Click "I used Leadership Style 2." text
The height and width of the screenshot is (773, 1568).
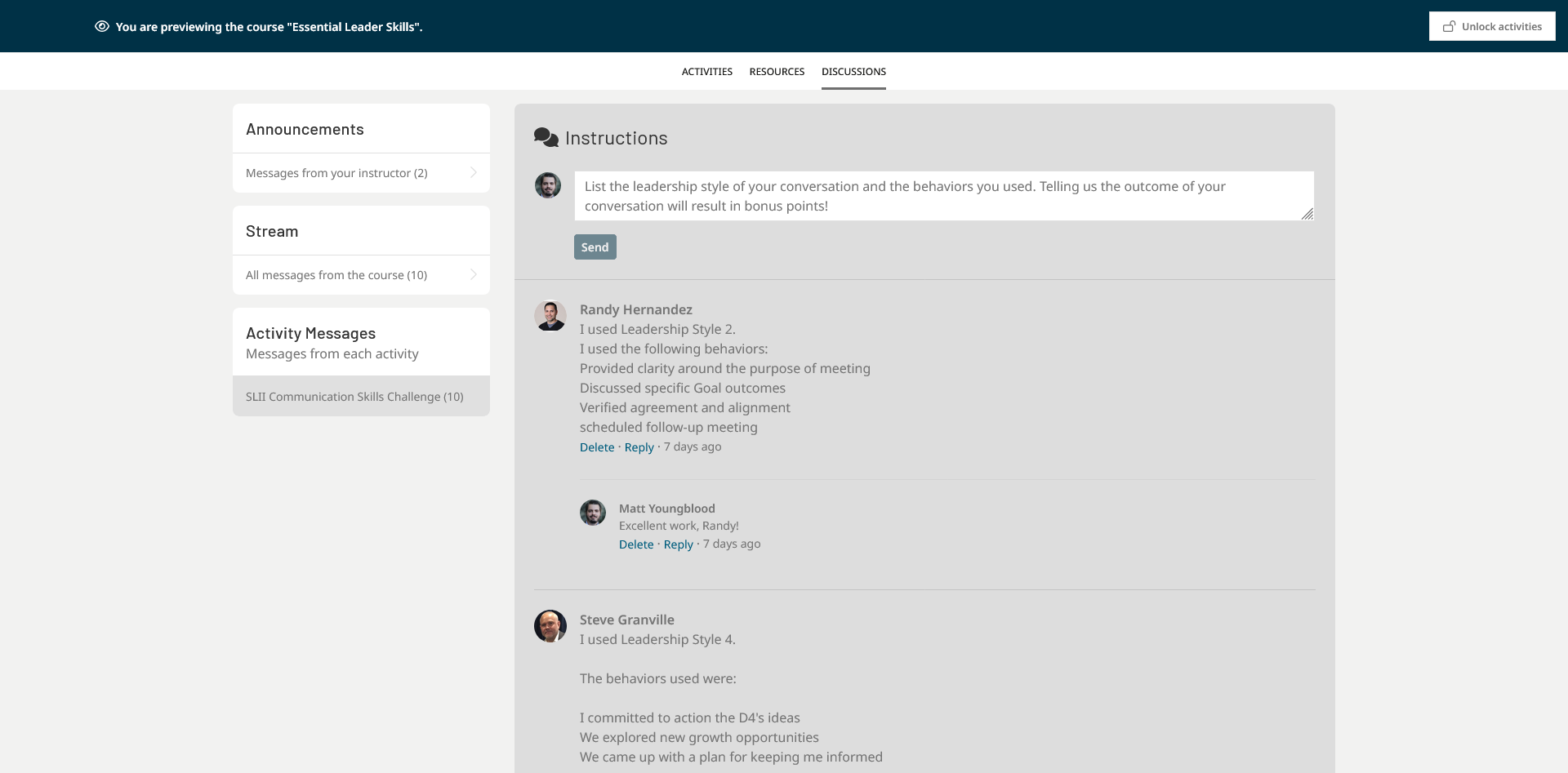click(657, 329)
